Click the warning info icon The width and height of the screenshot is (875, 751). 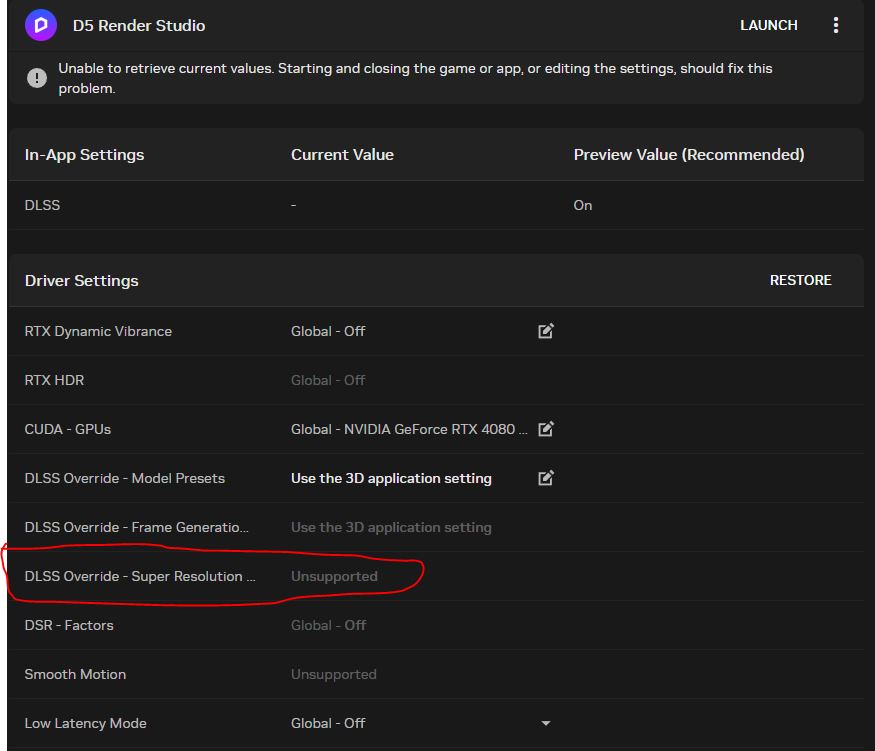37,78
